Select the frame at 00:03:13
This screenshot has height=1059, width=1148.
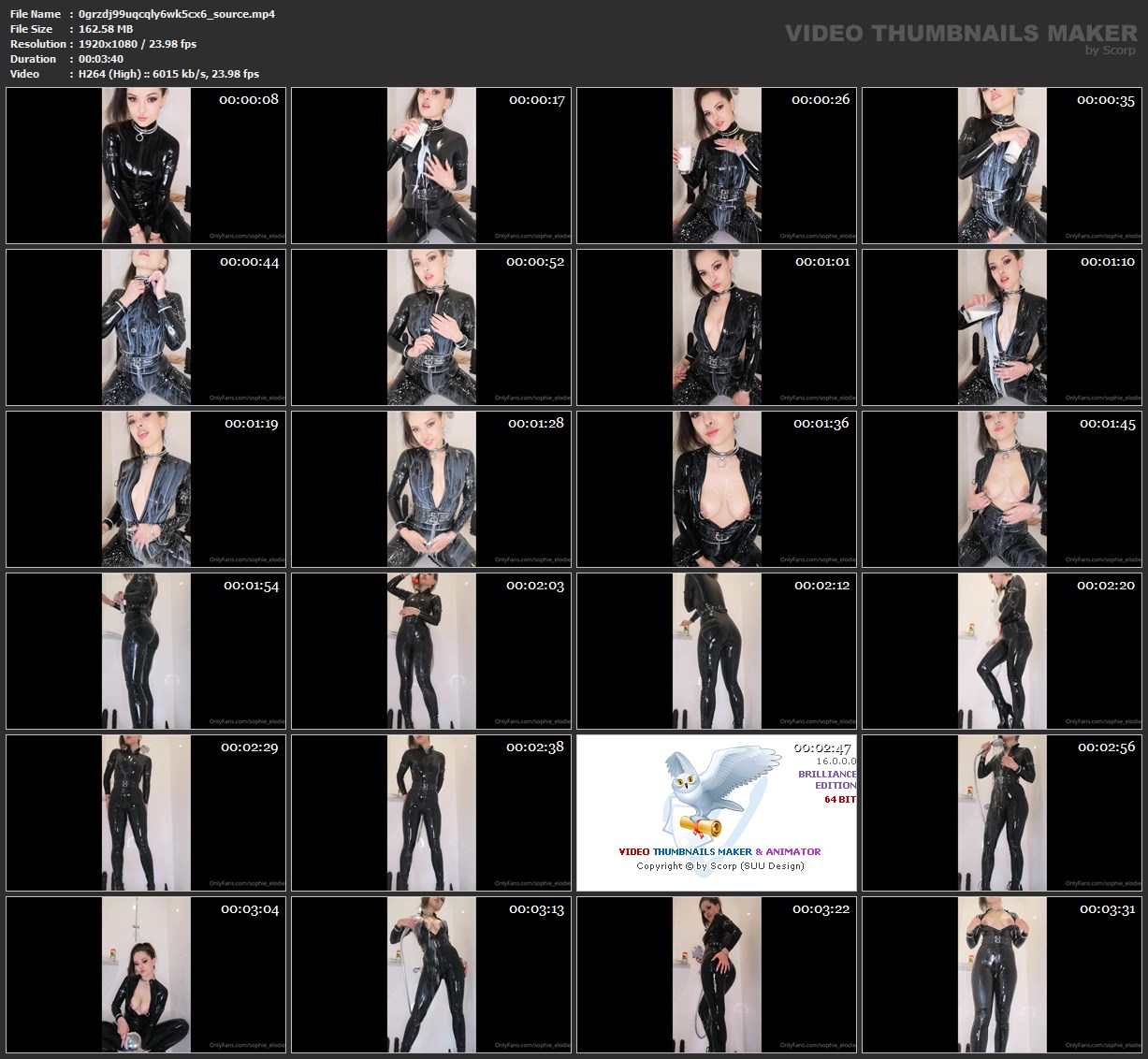(431, 975)
